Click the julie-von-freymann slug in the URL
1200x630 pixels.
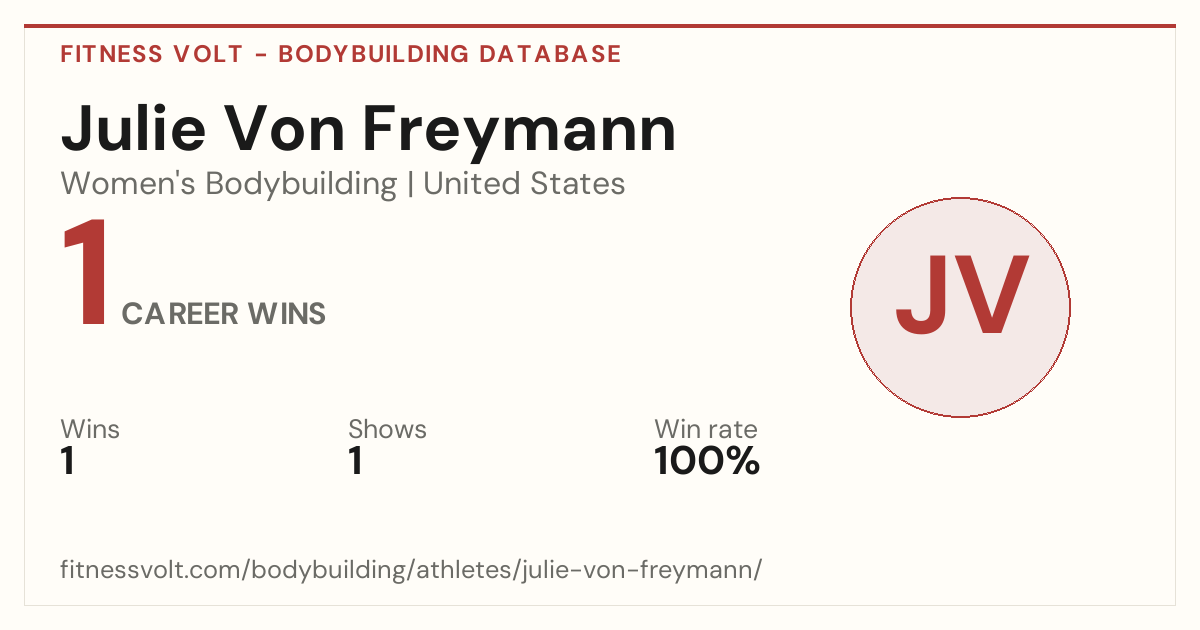point(638,570)
